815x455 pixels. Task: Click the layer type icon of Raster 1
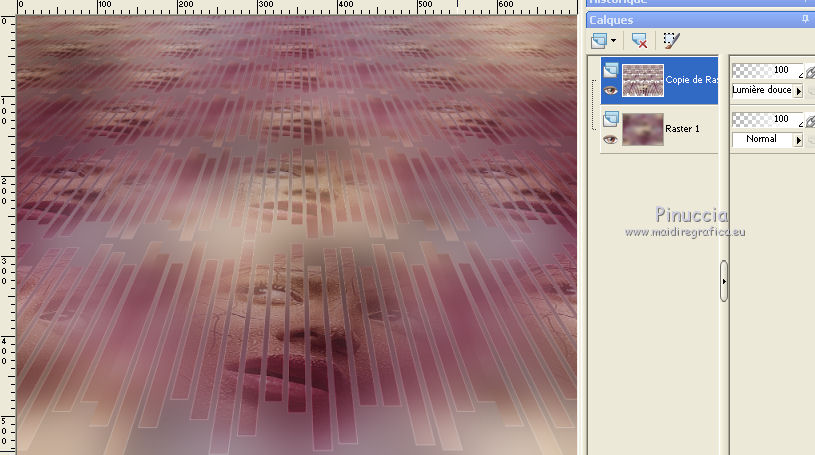(611, 119)
